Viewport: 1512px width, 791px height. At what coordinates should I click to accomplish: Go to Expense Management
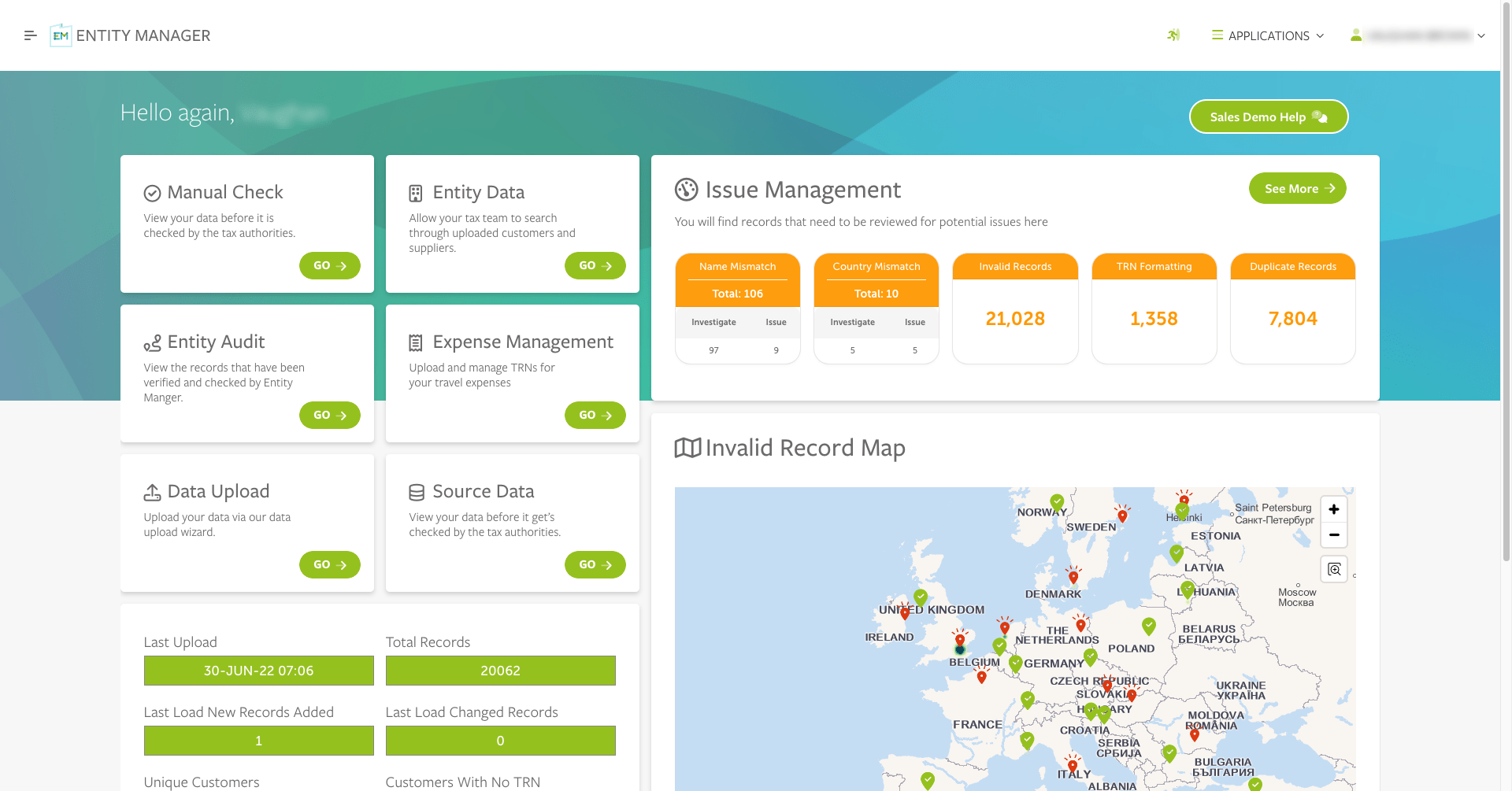(595, 415)
